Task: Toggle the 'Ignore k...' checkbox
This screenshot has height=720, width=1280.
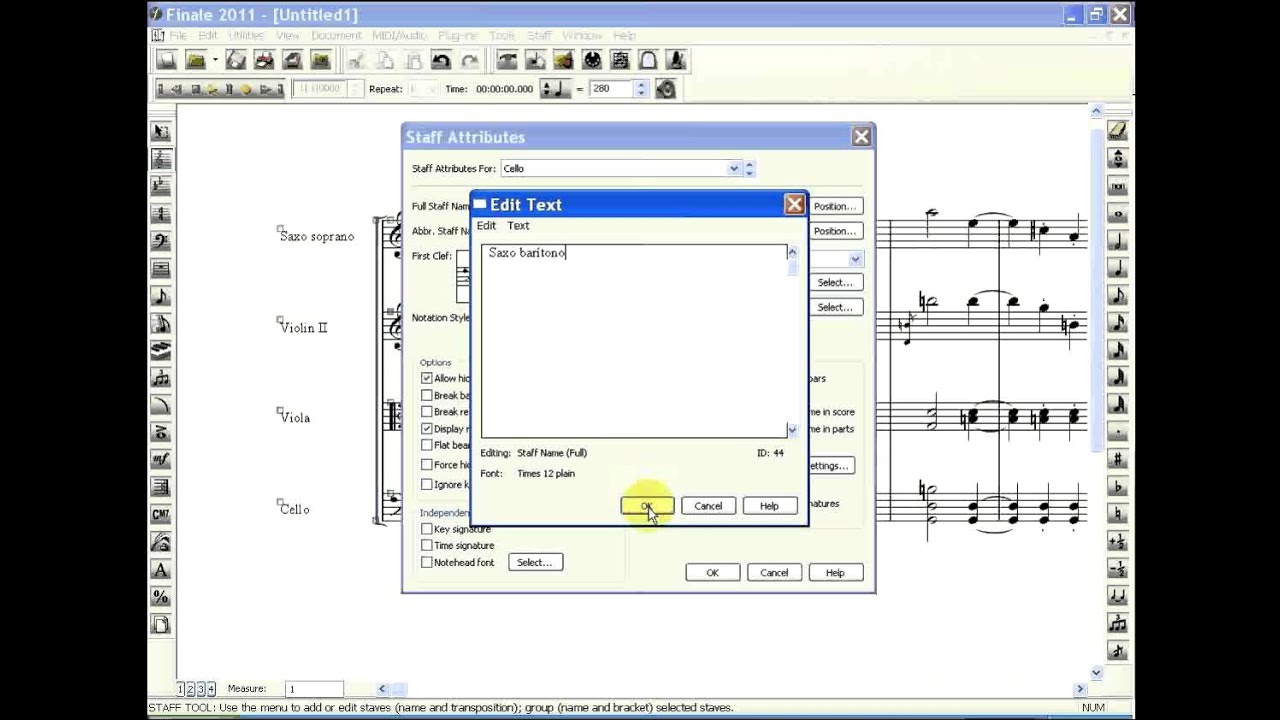Action: (x=427, y=484)
